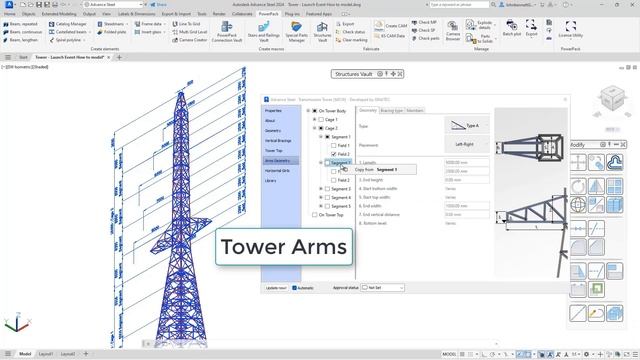Open the Extended Modeling ribbon tab
The width and height of the screenshot is (640, 360).
tap(59, 14)
